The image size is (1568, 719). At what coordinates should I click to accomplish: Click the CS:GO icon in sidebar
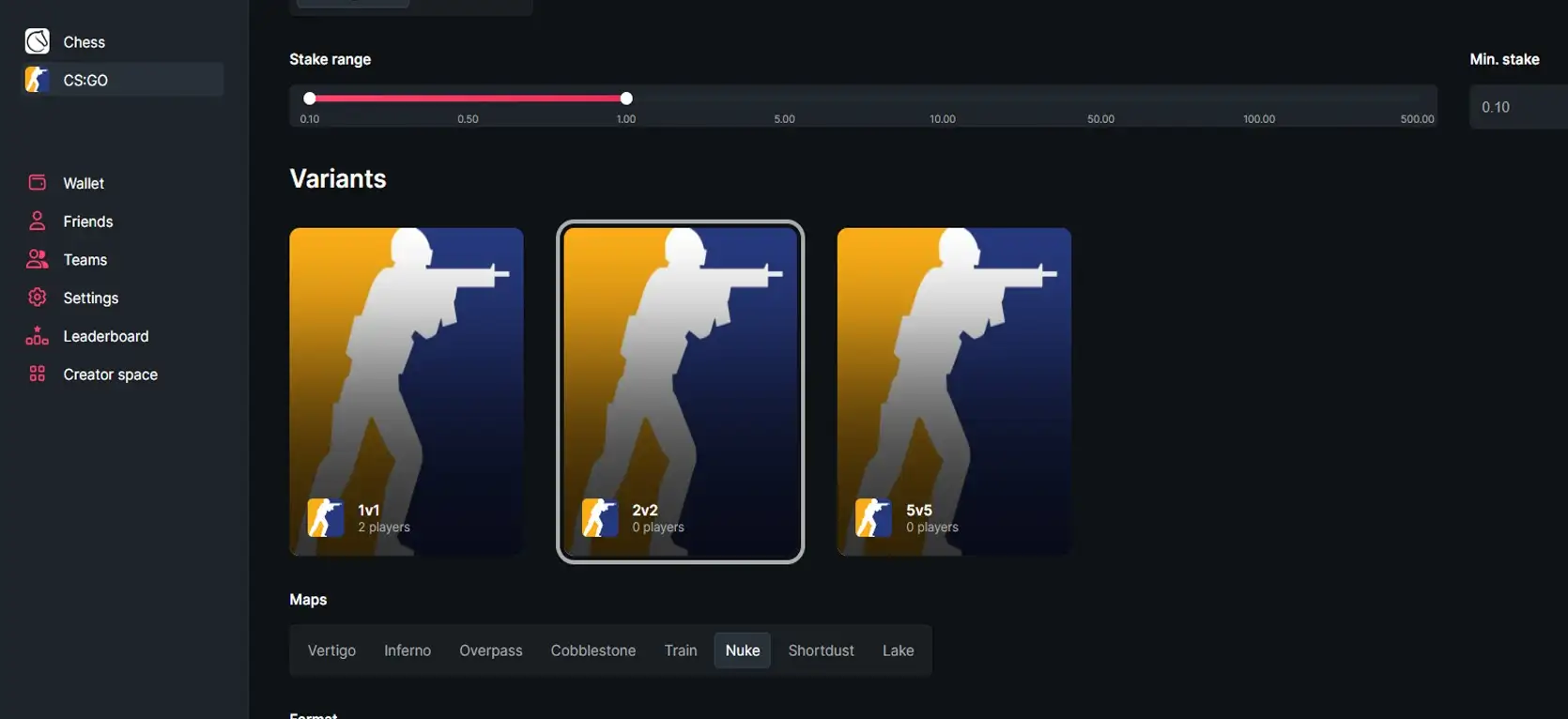[38, 80]
